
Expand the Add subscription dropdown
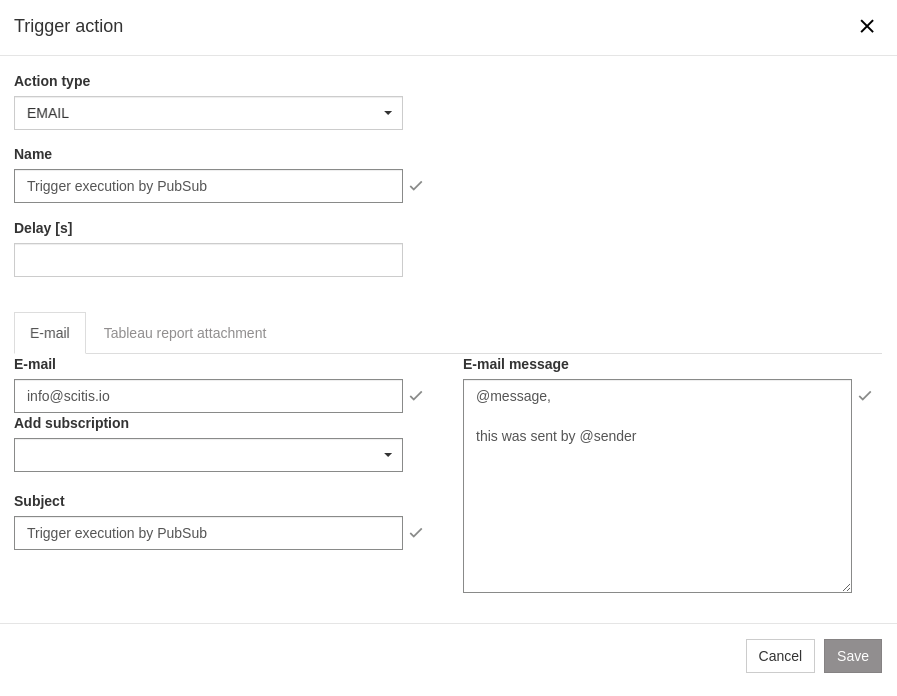(x=208, y=455)
